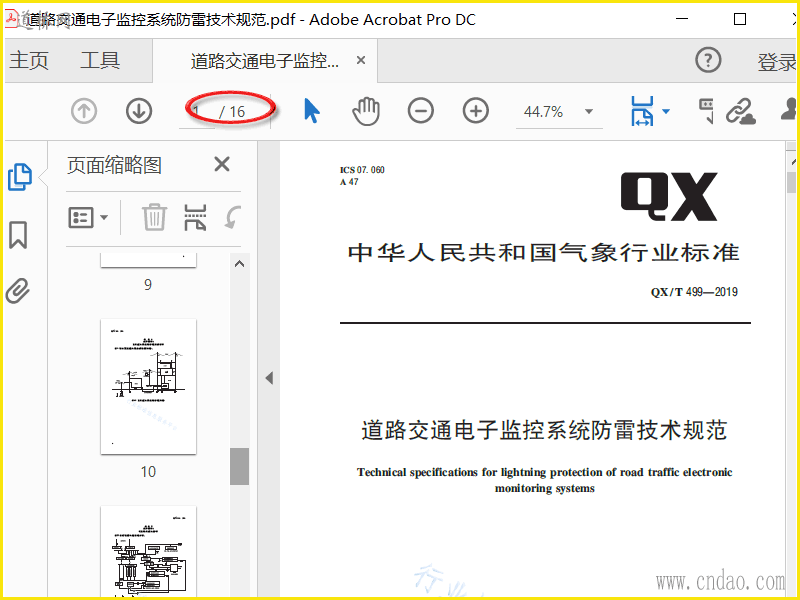This screenshot has height=600, width=800.
Task: Open thumbnail panel options menu
Action: (x=88, y=218)
